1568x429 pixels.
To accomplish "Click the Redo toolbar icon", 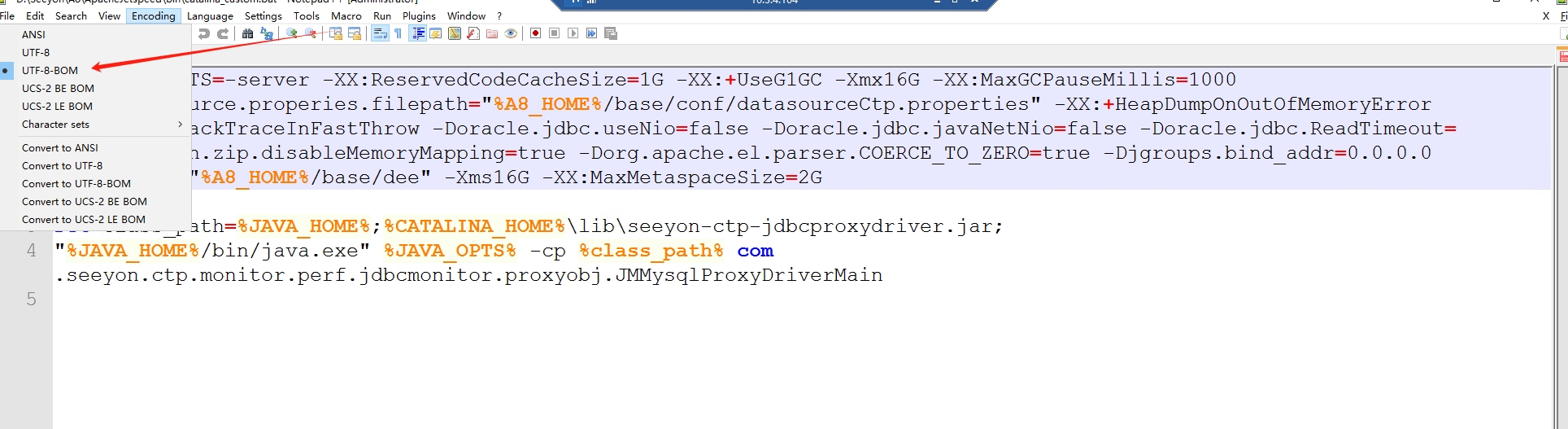I will pos(222,33).
